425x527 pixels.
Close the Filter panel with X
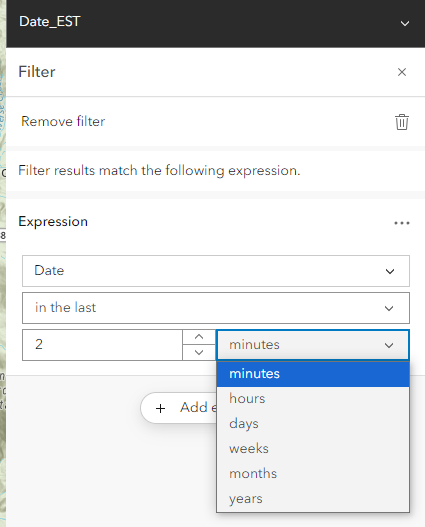pyautogui.click(x=402, y=72)
